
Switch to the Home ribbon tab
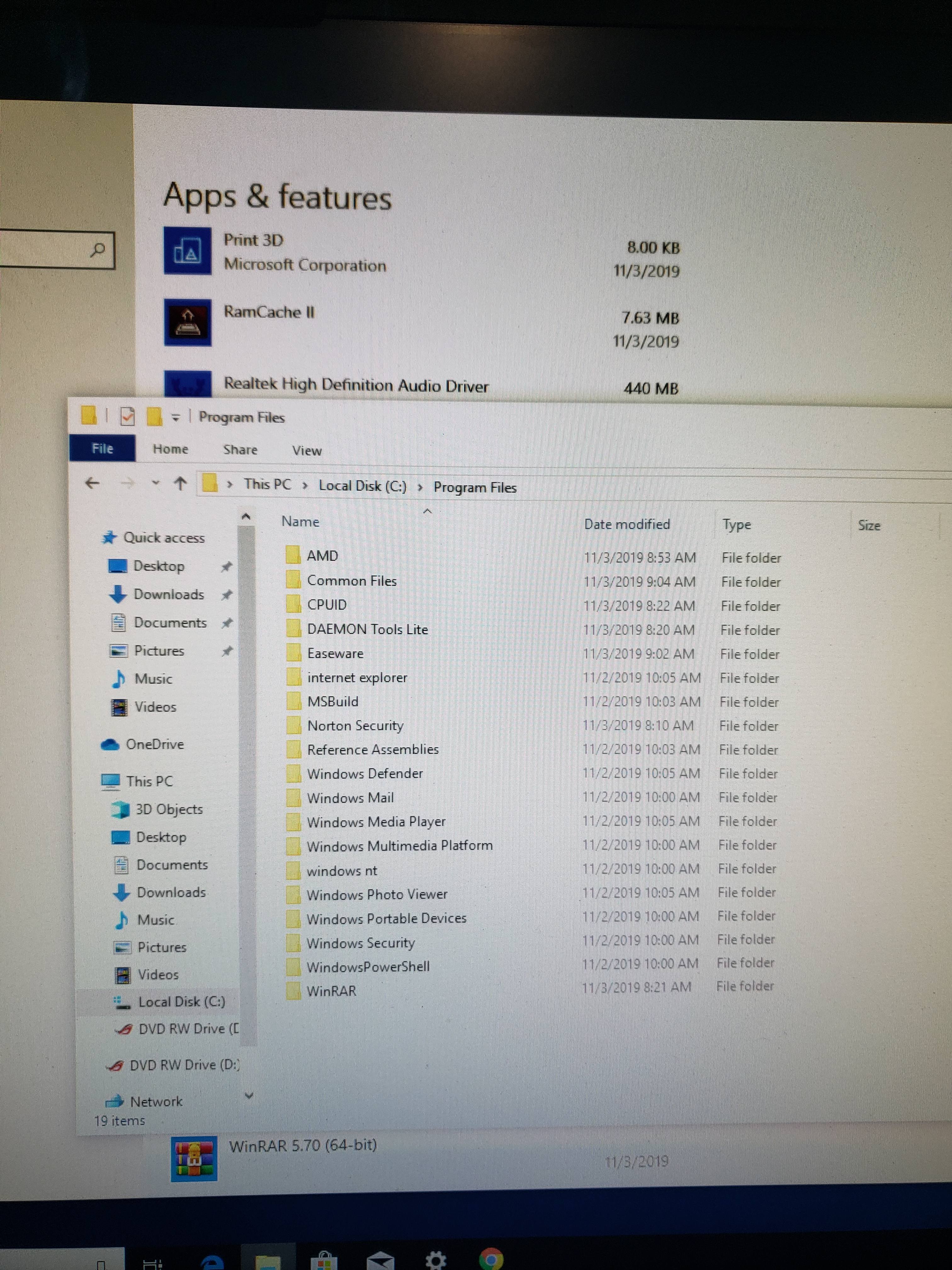(x=170, y=449)
